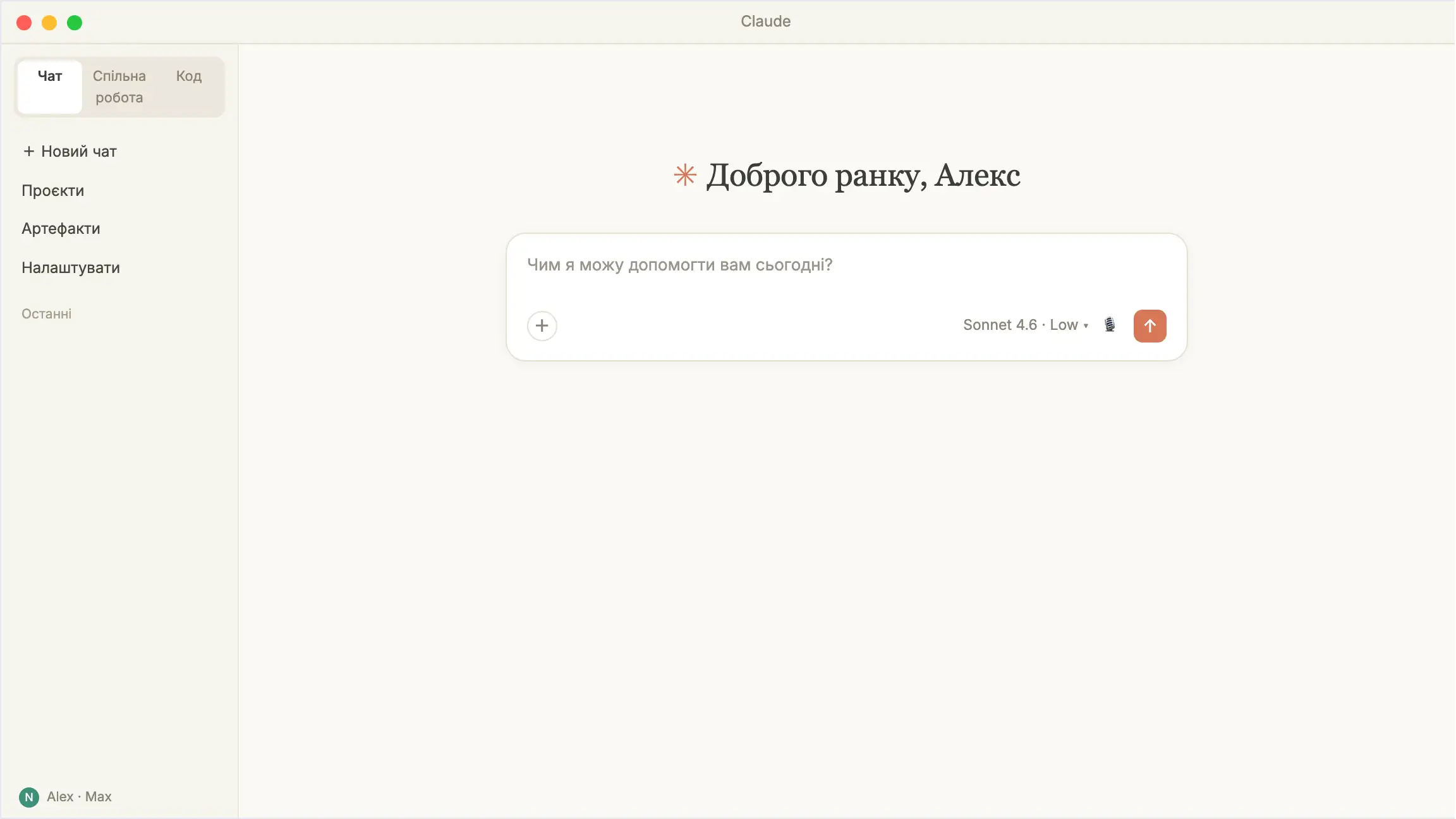Open Налаштувати in the sidebar

coord(71,267)
